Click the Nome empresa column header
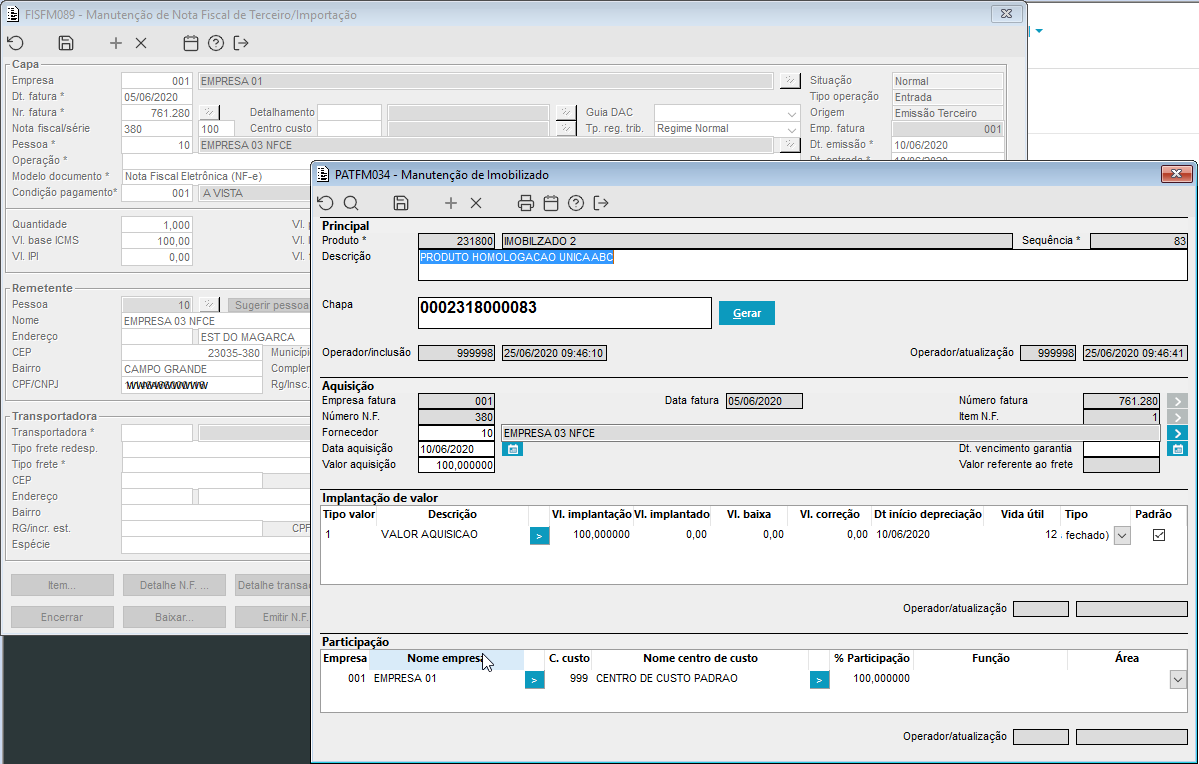The width and height of the screenshot is (1199, 764). coord(445,659)
